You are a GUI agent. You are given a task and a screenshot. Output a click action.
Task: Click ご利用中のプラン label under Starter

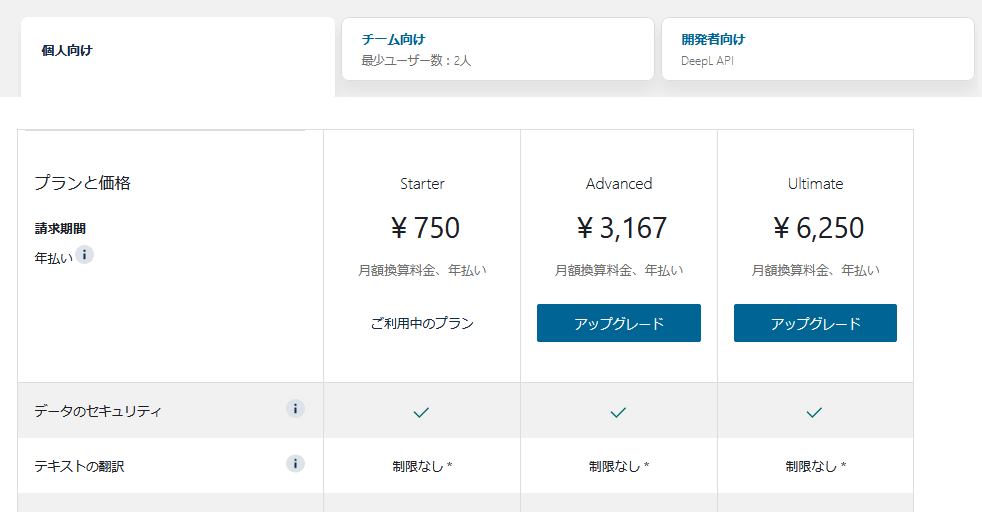pos(422,324)
